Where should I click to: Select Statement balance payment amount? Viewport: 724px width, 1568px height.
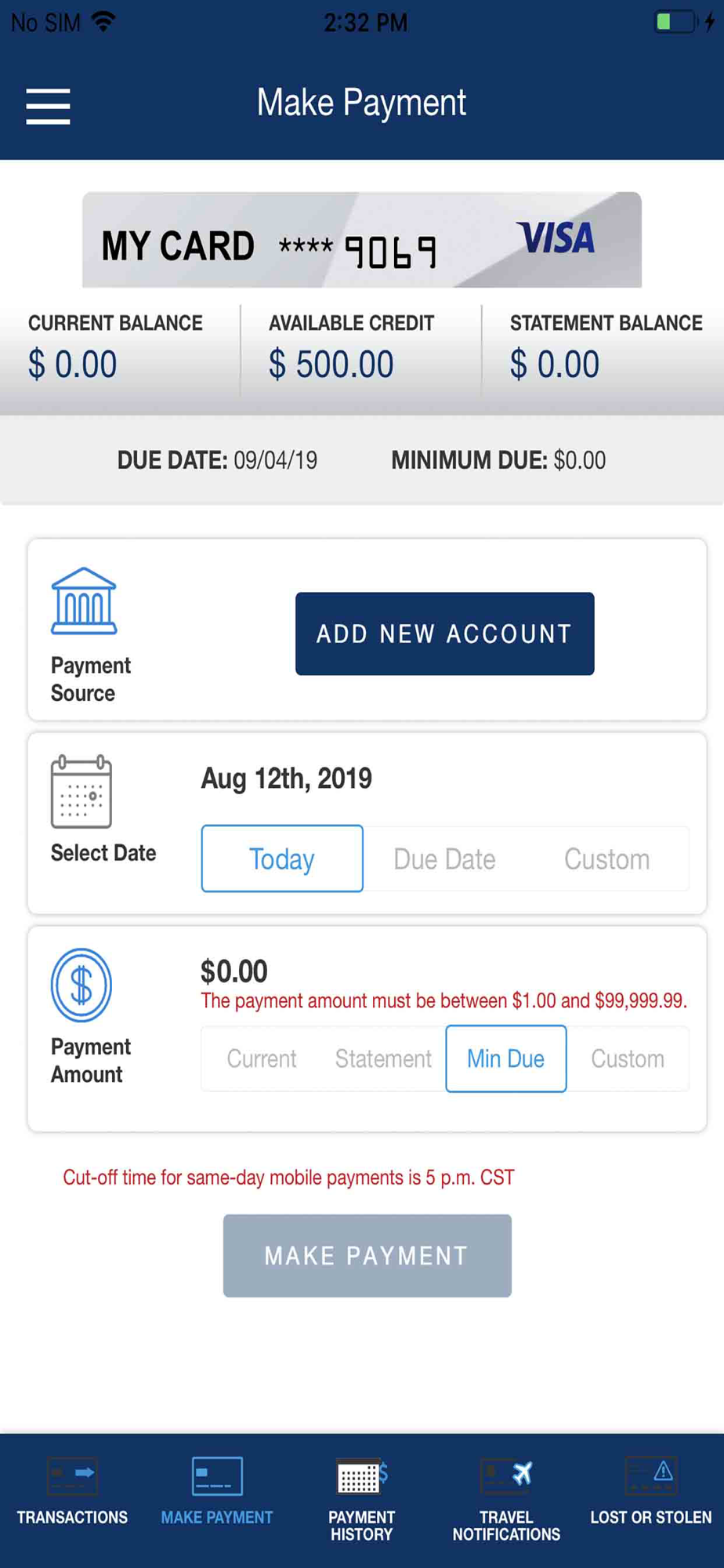coord(383,1059)
